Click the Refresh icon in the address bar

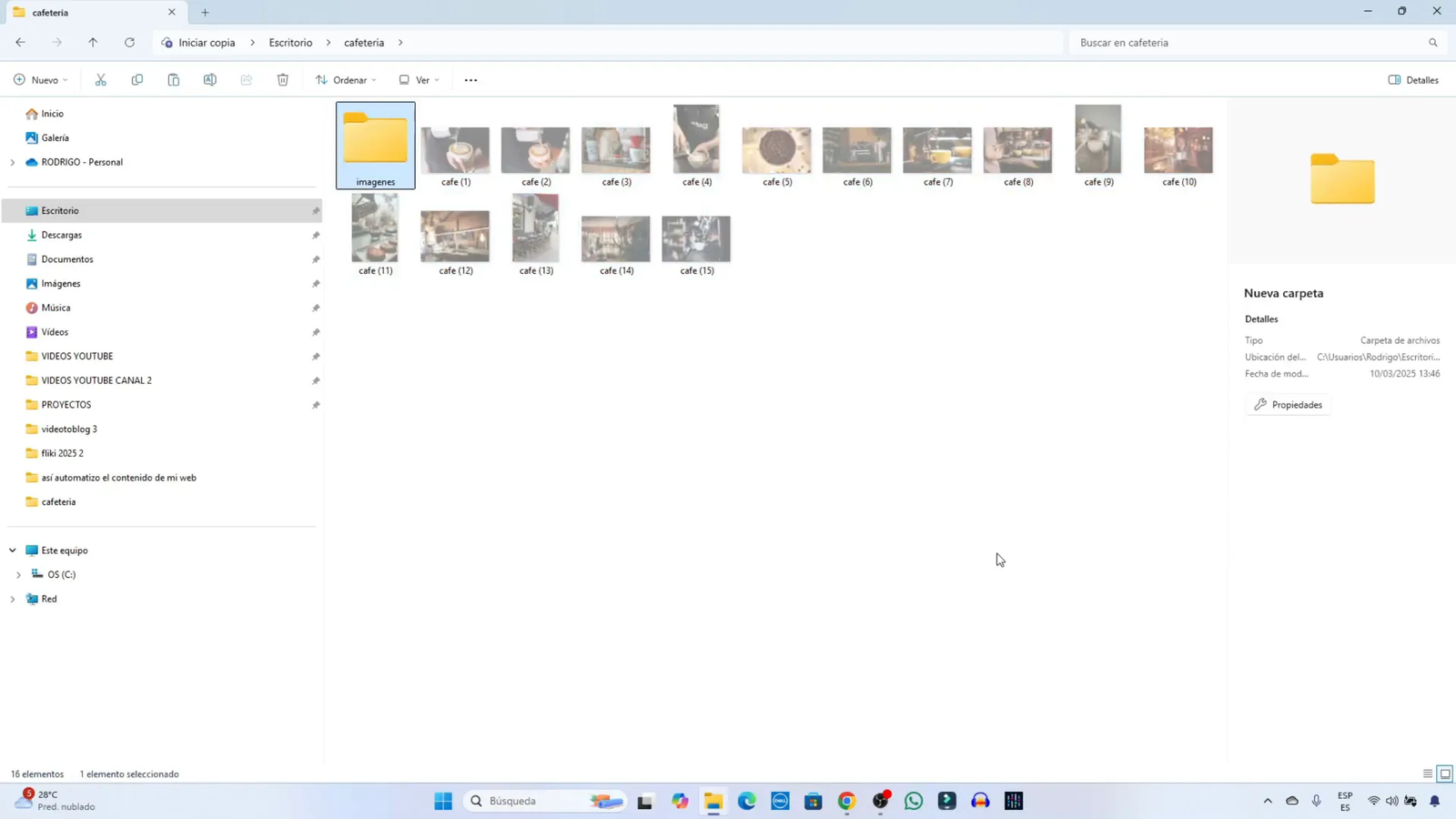pos(129,42)
